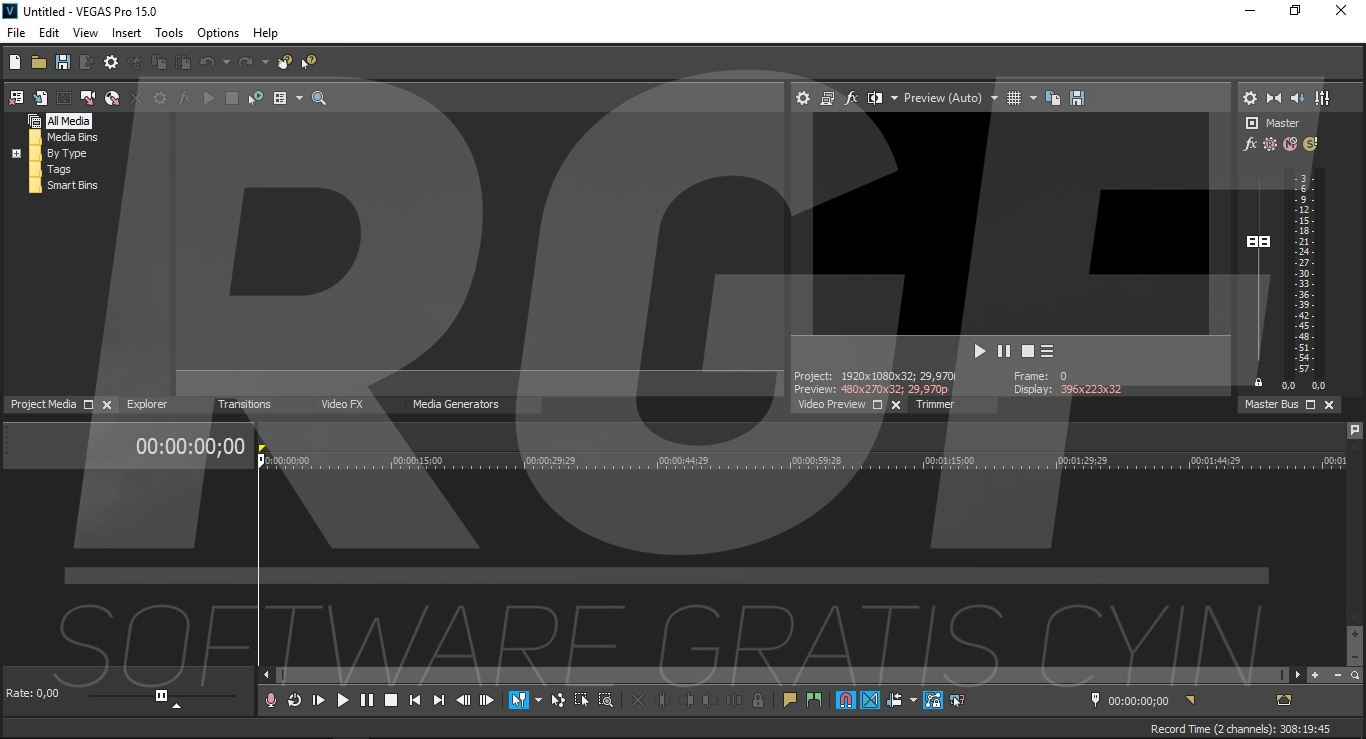
Task: Select the Zoom Edit tool
Action: [606, 700]
